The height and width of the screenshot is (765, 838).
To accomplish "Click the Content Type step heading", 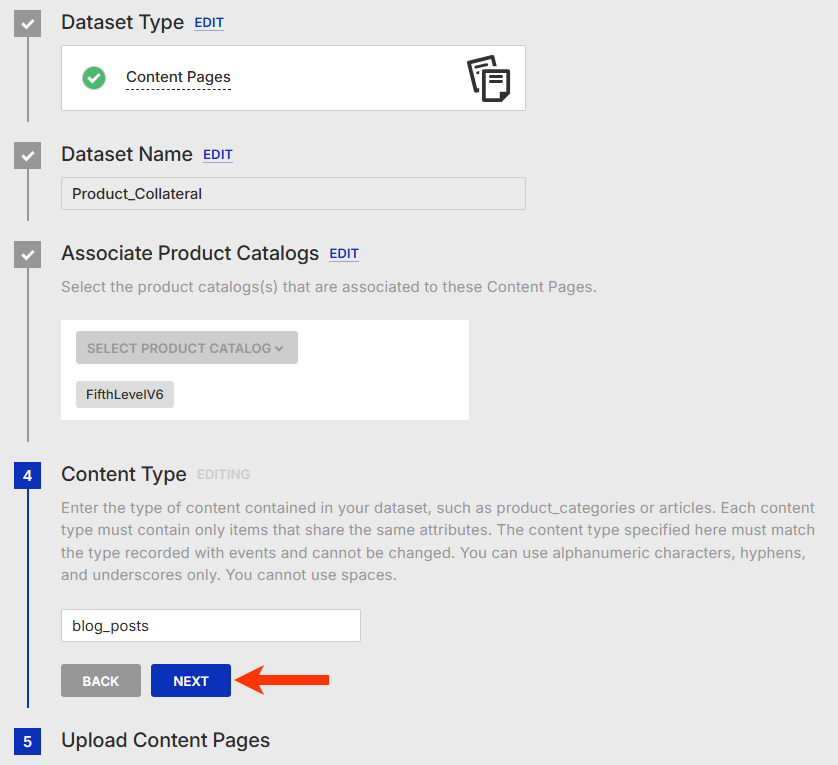I will click(124, 474).
